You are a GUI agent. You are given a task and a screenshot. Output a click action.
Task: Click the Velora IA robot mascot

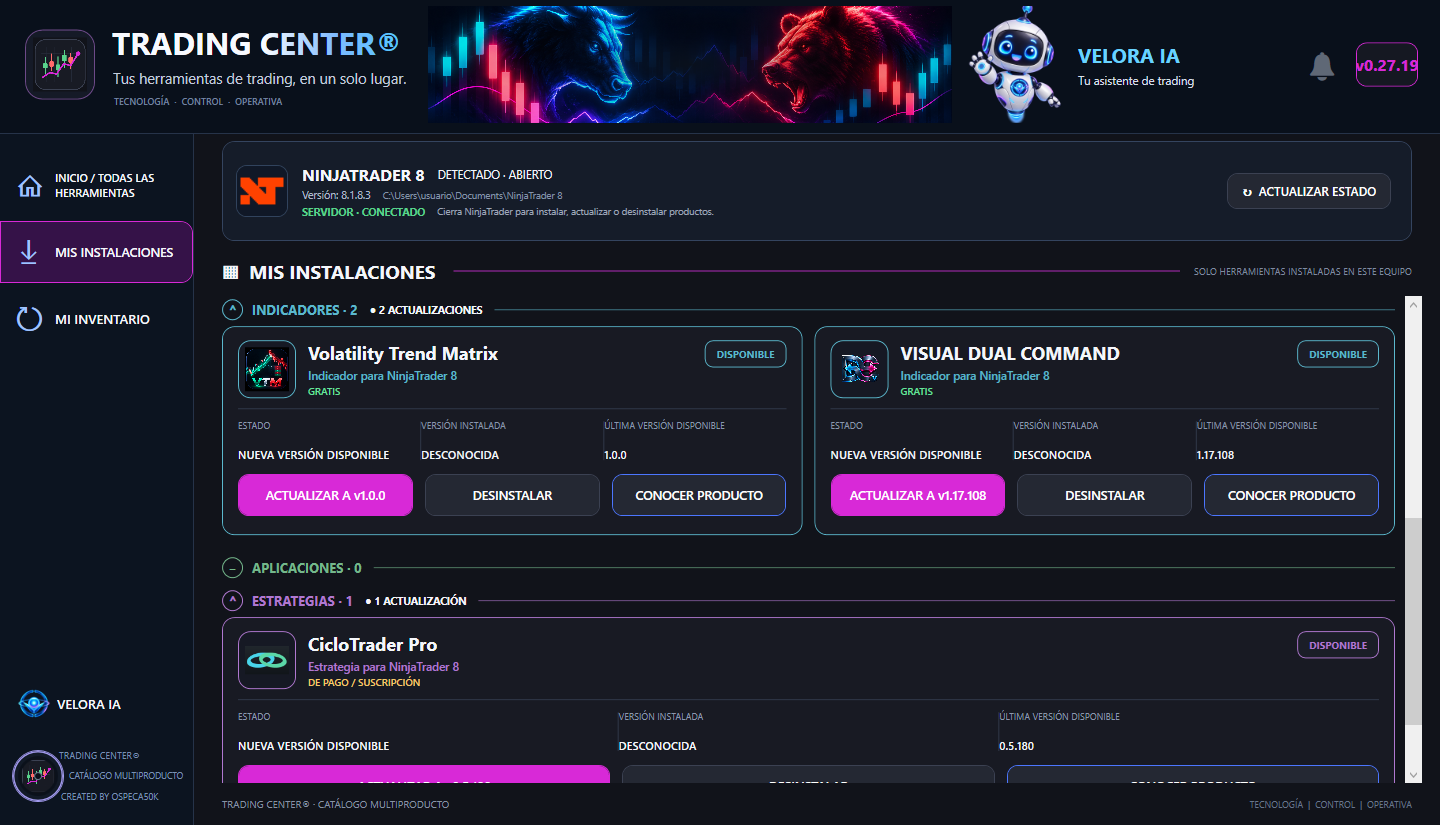pos(1014,65)
